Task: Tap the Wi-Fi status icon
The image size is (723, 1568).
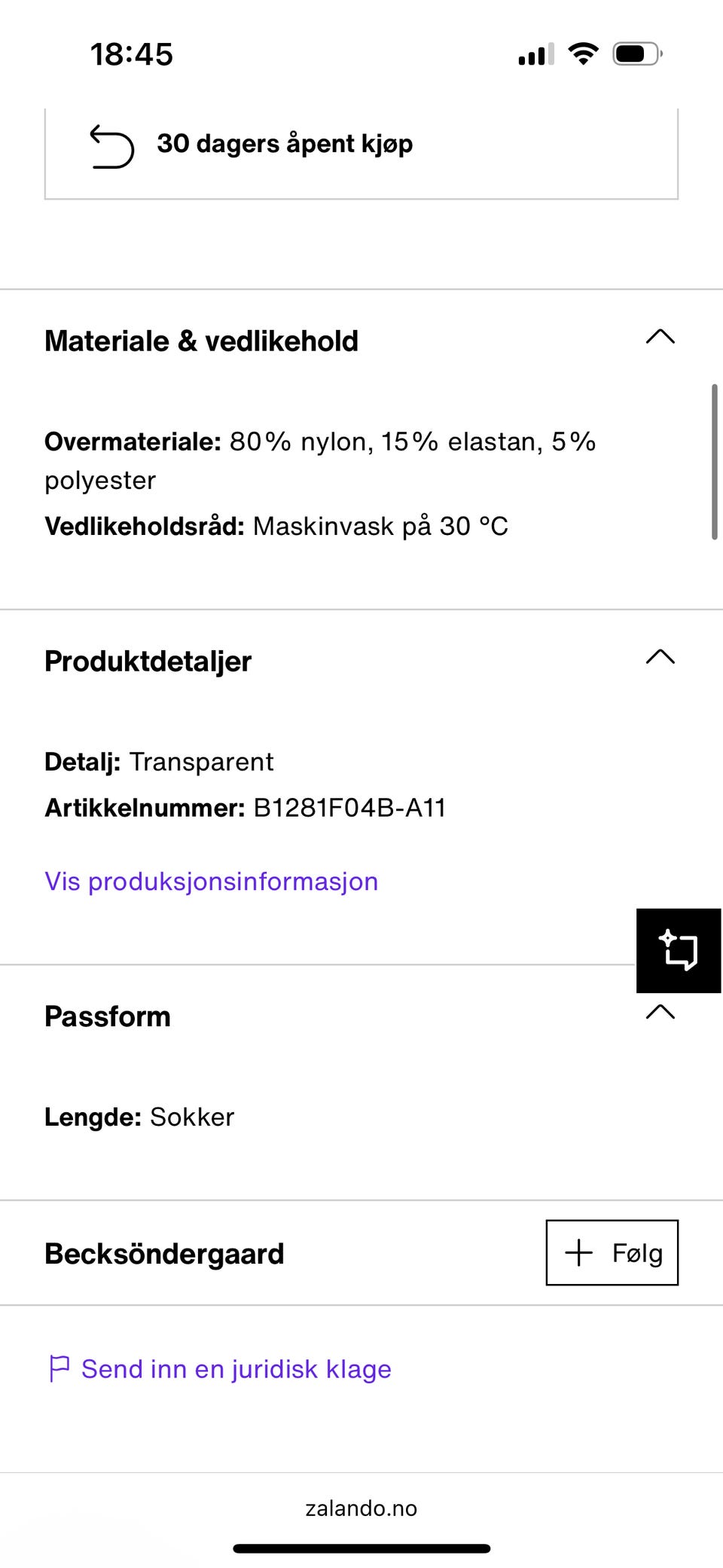Action: pos(583,53)
